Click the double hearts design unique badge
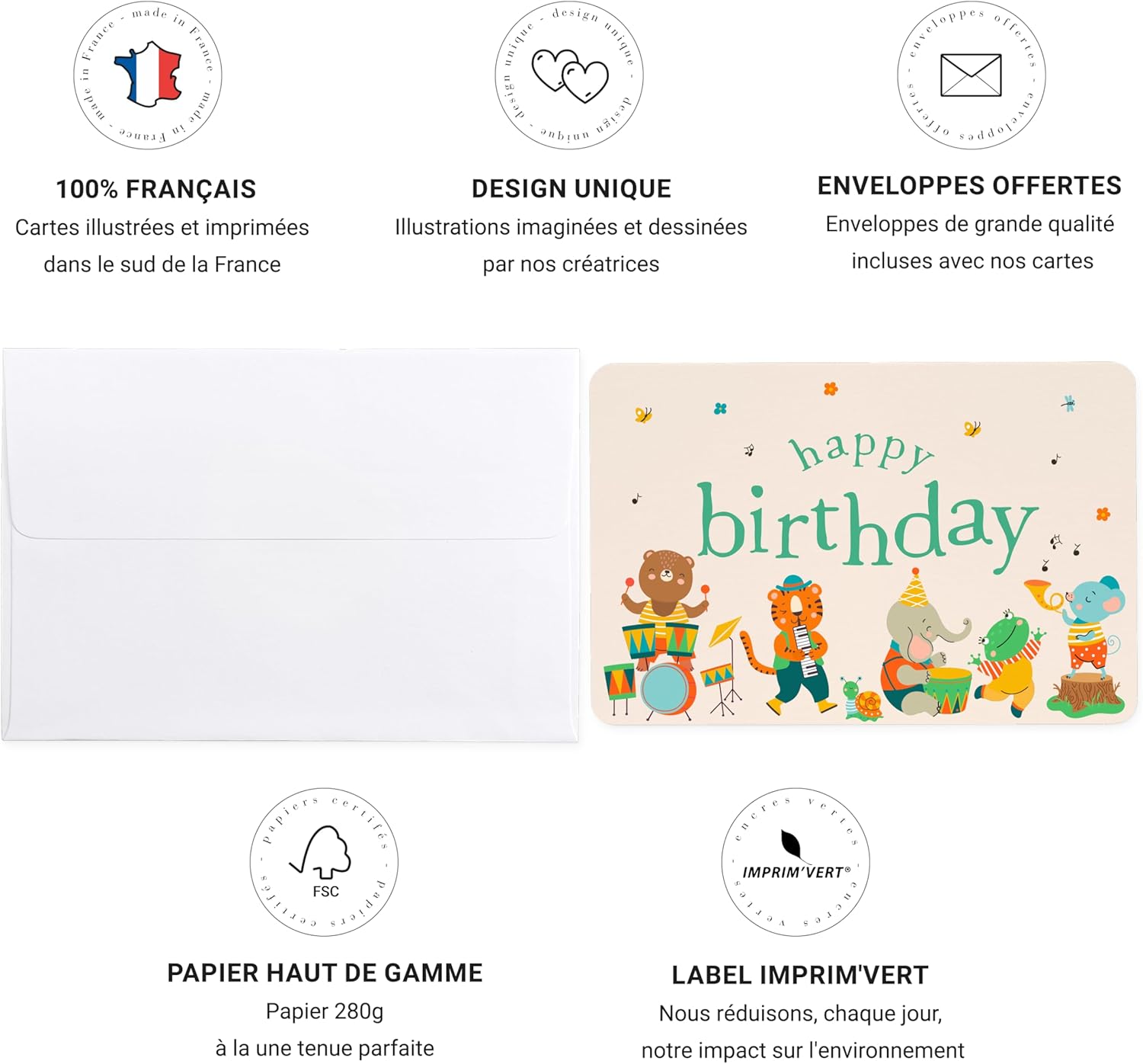This screenshot has height=1064, width=1143. pos(569,75)
